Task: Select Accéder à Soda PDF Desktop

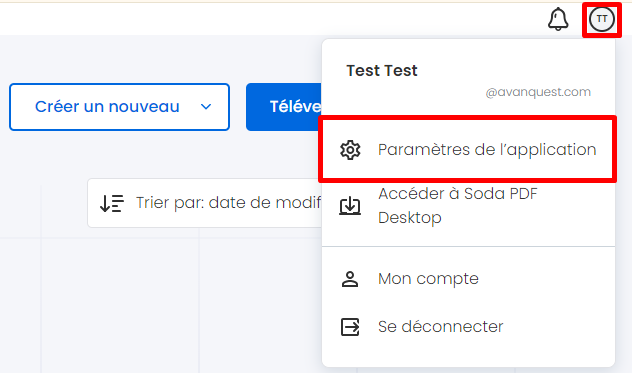Action: [468, 206]
